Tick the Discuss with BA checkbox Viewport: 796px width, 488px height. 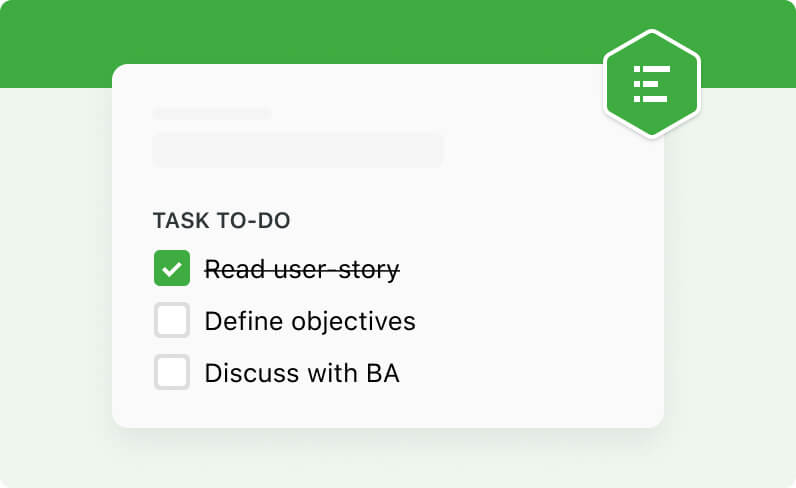(x=172, y=372)
